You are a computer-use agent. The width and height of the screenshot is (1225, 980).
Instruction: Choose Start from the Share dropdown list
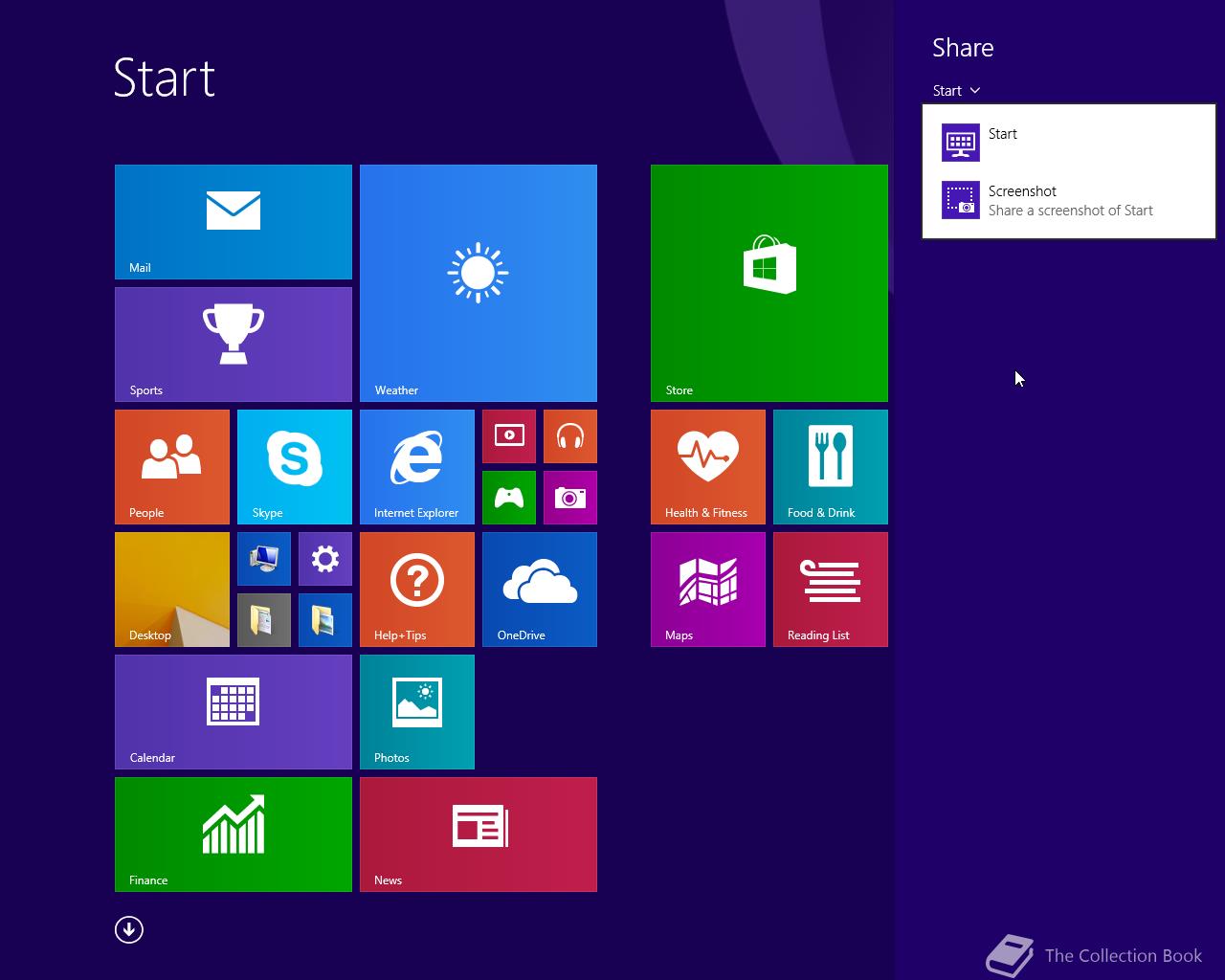tap(1069, 143)
